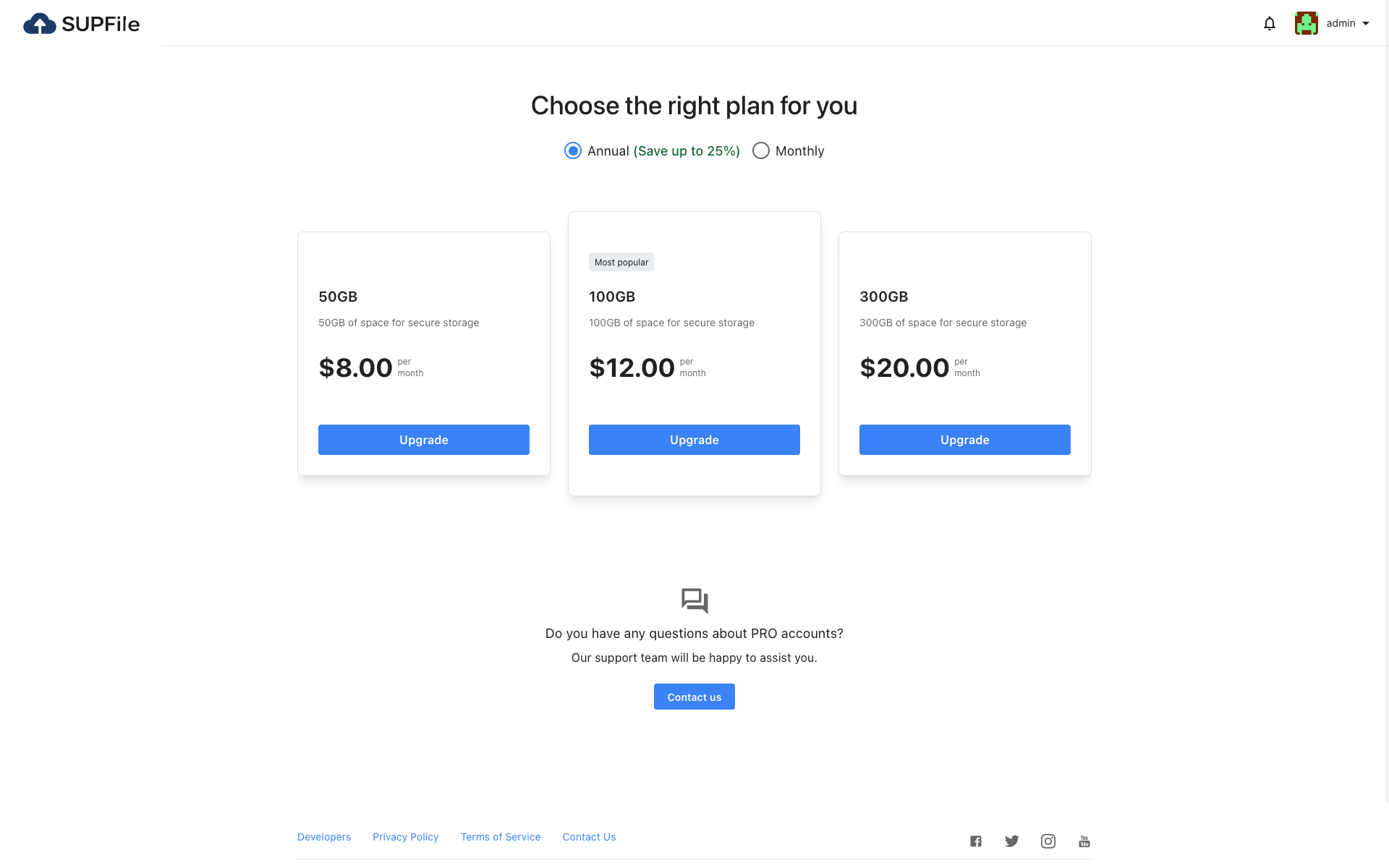
Task: Click the SUPFile cloud logo icon
Action: 40,24
